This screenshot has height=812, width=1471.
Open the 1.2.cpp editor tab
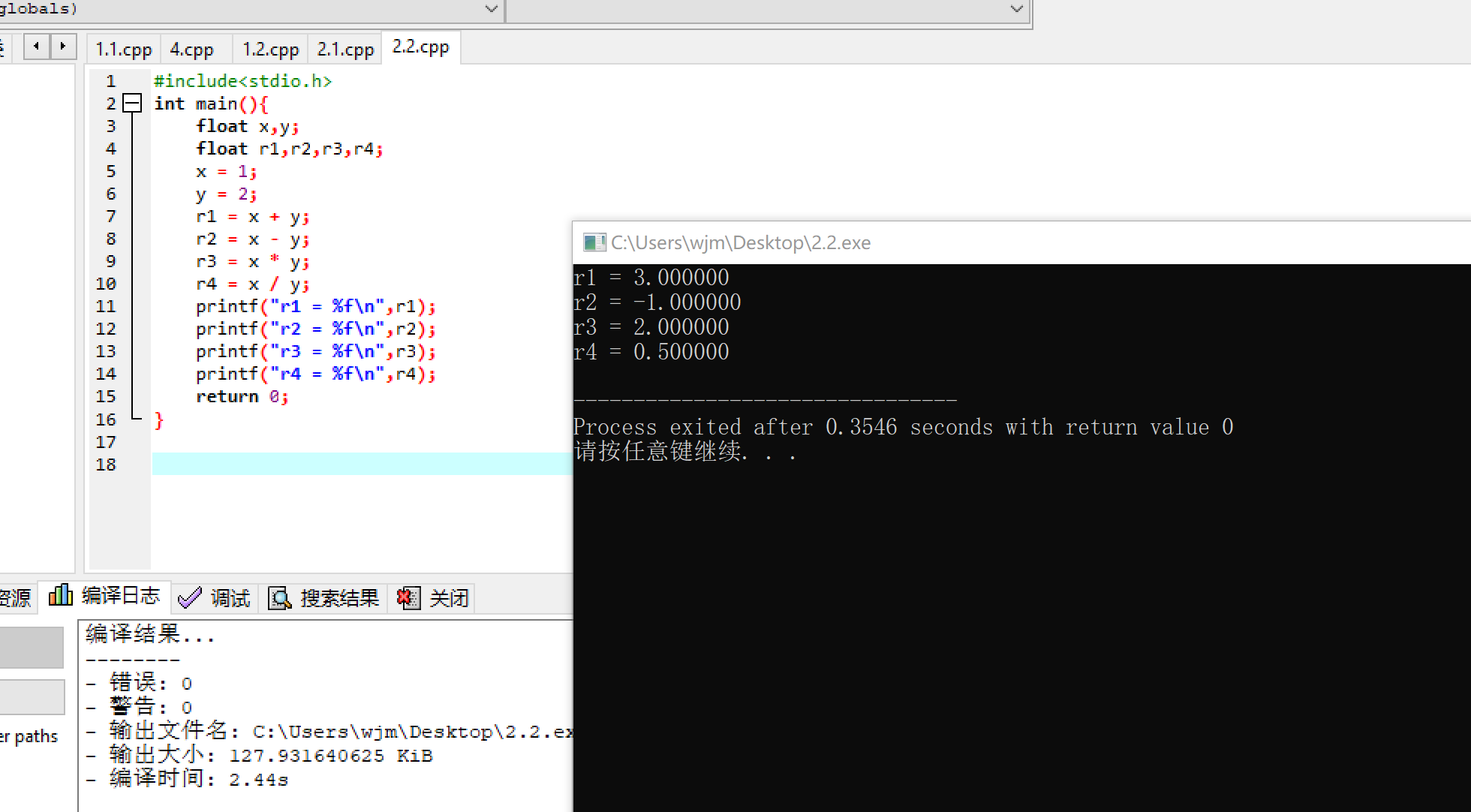point(270,50)
